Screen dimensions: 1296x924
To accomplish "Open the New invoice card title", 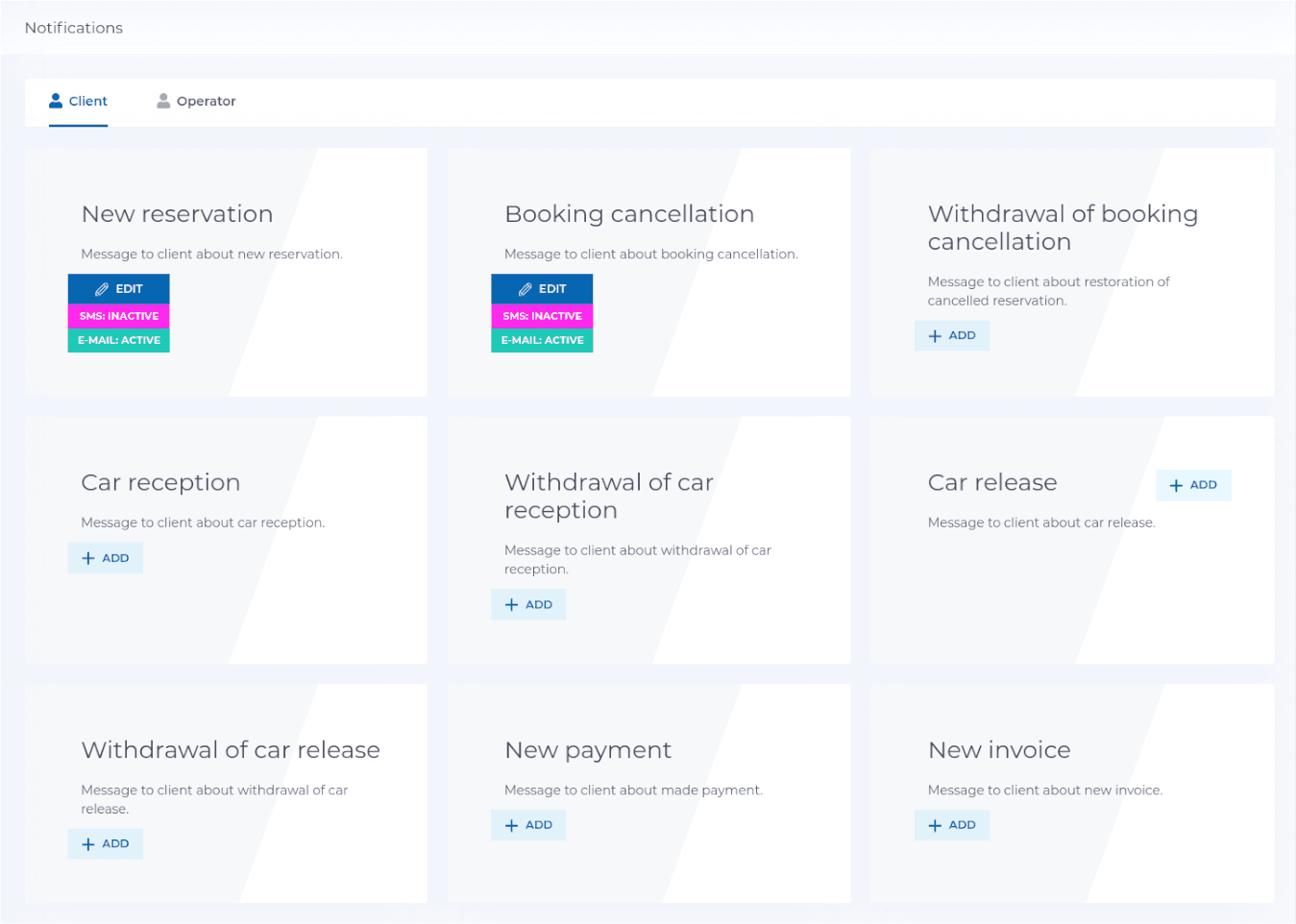I will (999, 750).
